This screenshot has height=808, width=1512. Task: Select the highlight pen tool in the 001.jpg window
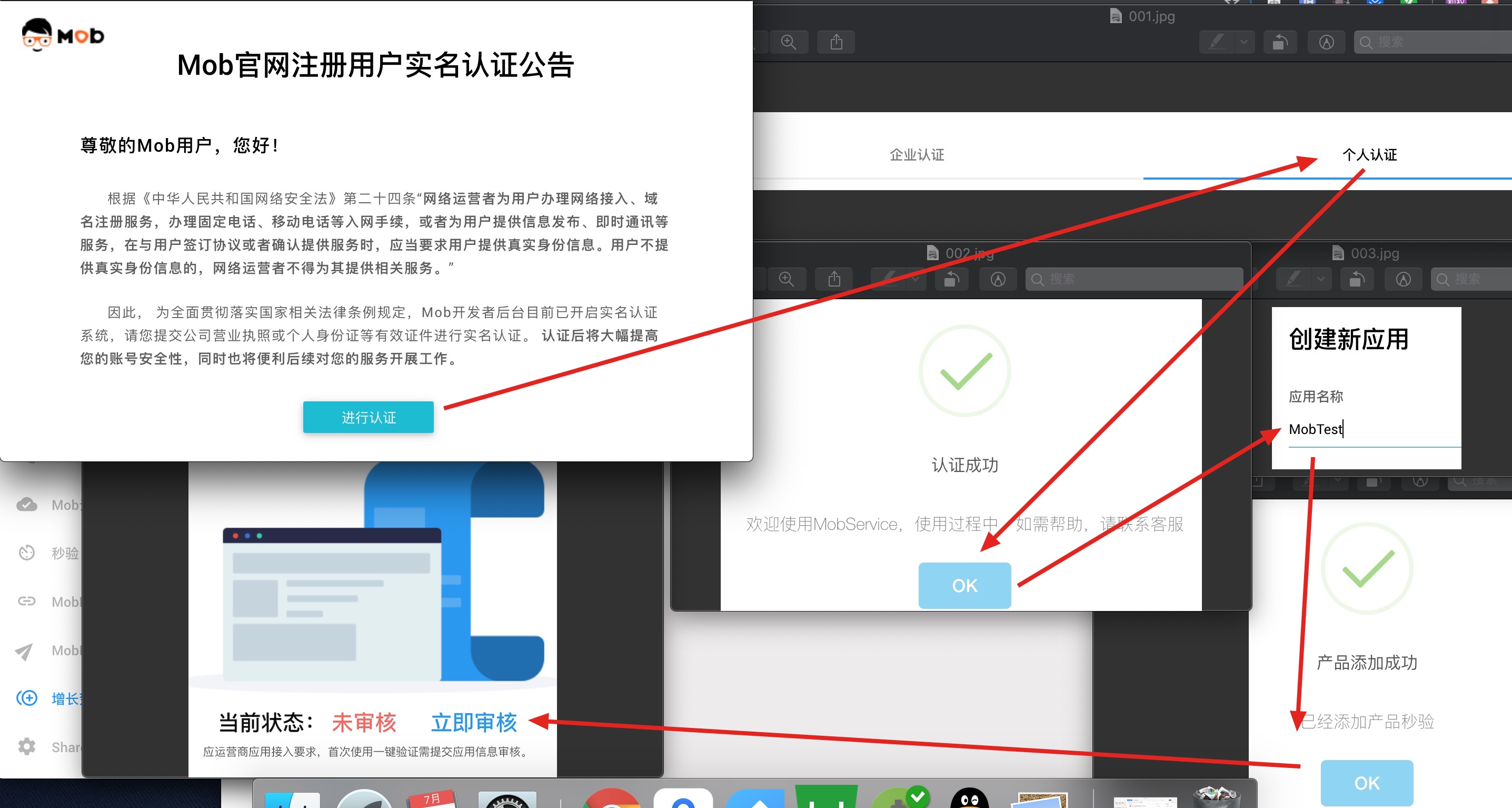(1216, 42)
